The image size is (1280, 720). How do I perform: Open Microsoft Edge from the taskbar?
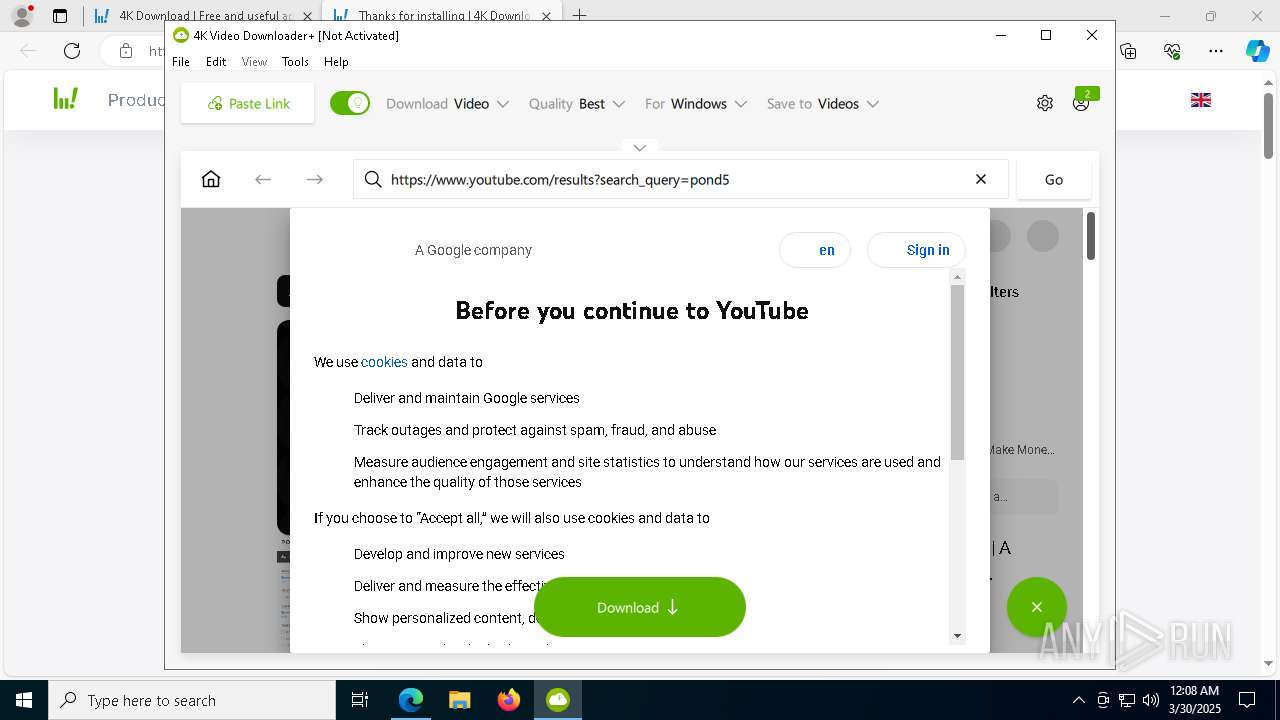coord(411,700)
